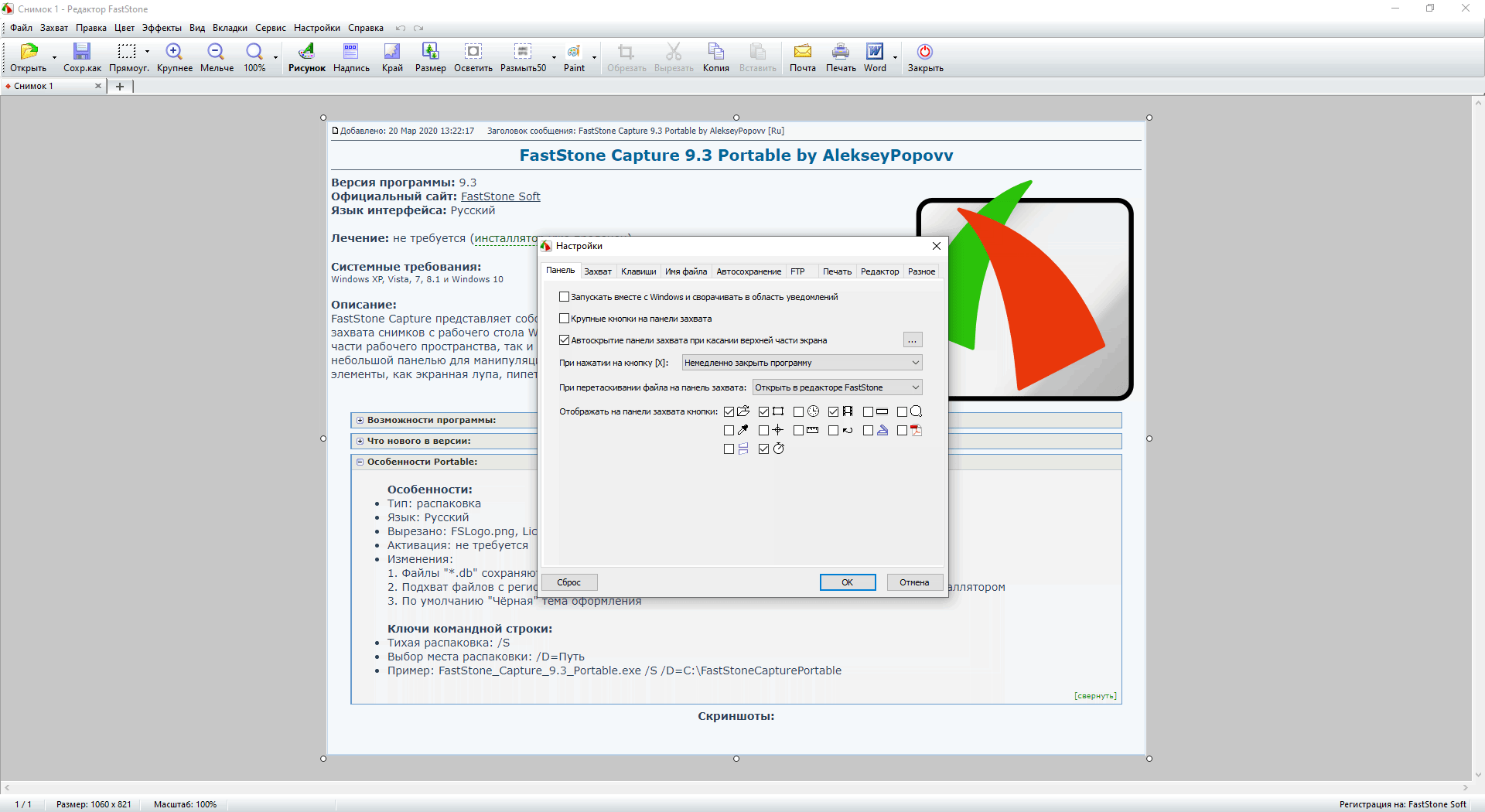Uncheck the open-folder button checkbox
The height and width of the screenshot is (812, 1485).
click(x=729, y=412)
